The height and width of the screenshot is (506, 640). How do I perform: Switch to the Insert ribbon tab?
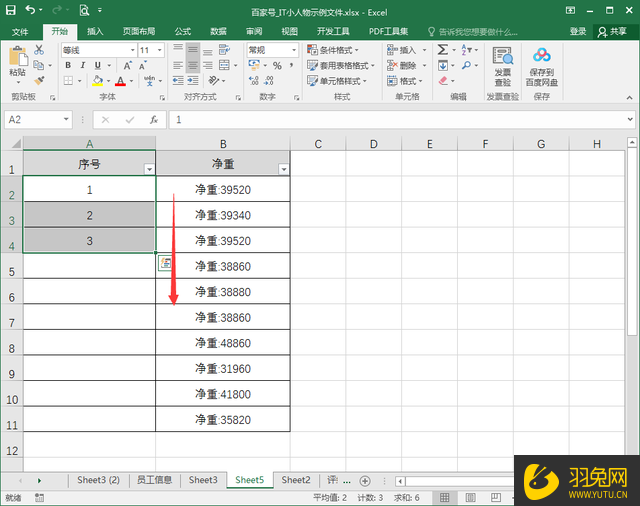coord(95,31)
